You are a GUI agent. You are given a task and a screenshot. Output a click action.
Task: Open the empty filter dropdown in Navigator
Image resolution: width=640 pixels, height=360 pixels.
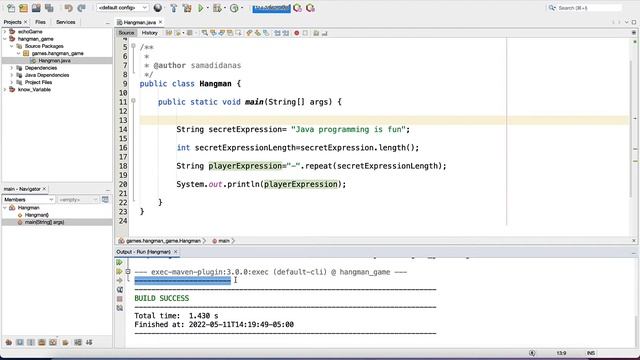[x=78, y=200]
